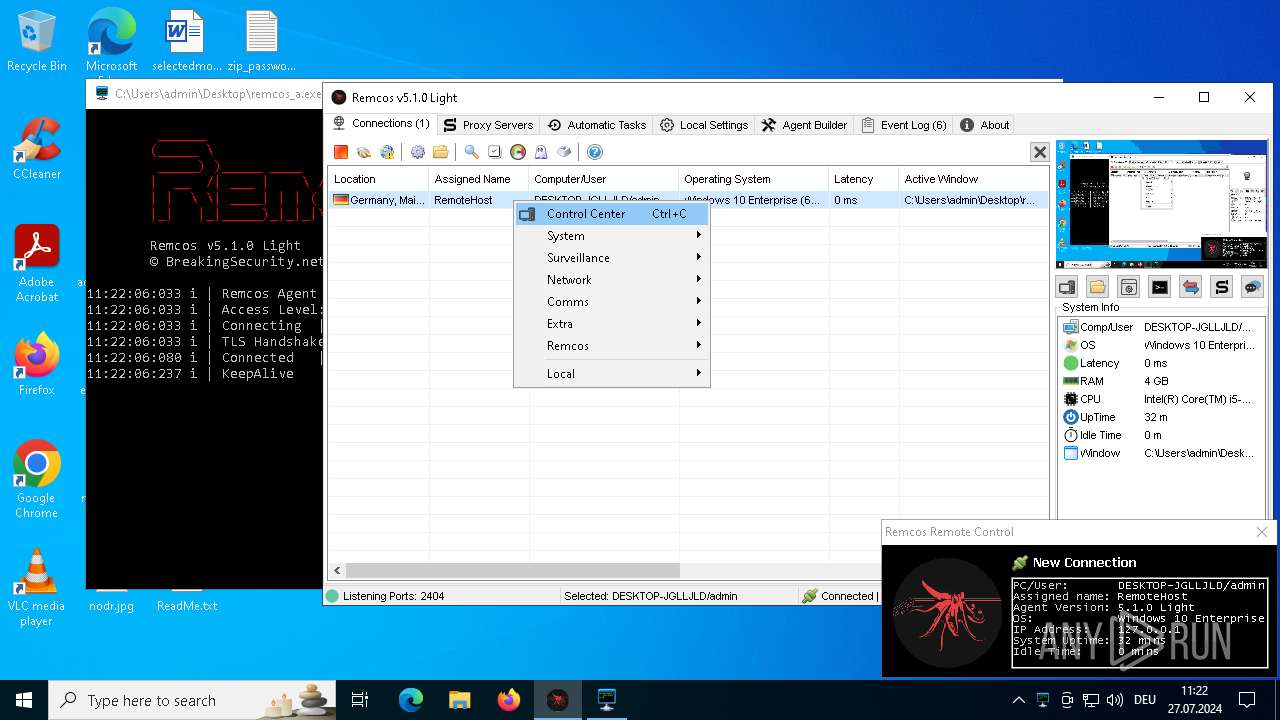Open the Local Settings tab
The width and height of the screenshot is (1280, 720).
(x=704, y=125)
